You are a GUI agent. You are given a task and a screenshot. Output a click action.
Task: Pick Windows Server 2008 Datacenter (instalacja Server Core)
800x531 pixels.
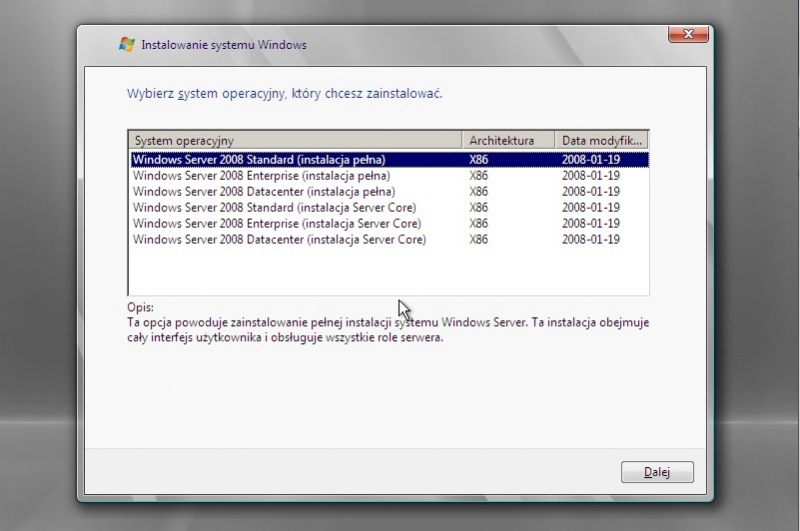pyautogui.click(x=279, y=239)
